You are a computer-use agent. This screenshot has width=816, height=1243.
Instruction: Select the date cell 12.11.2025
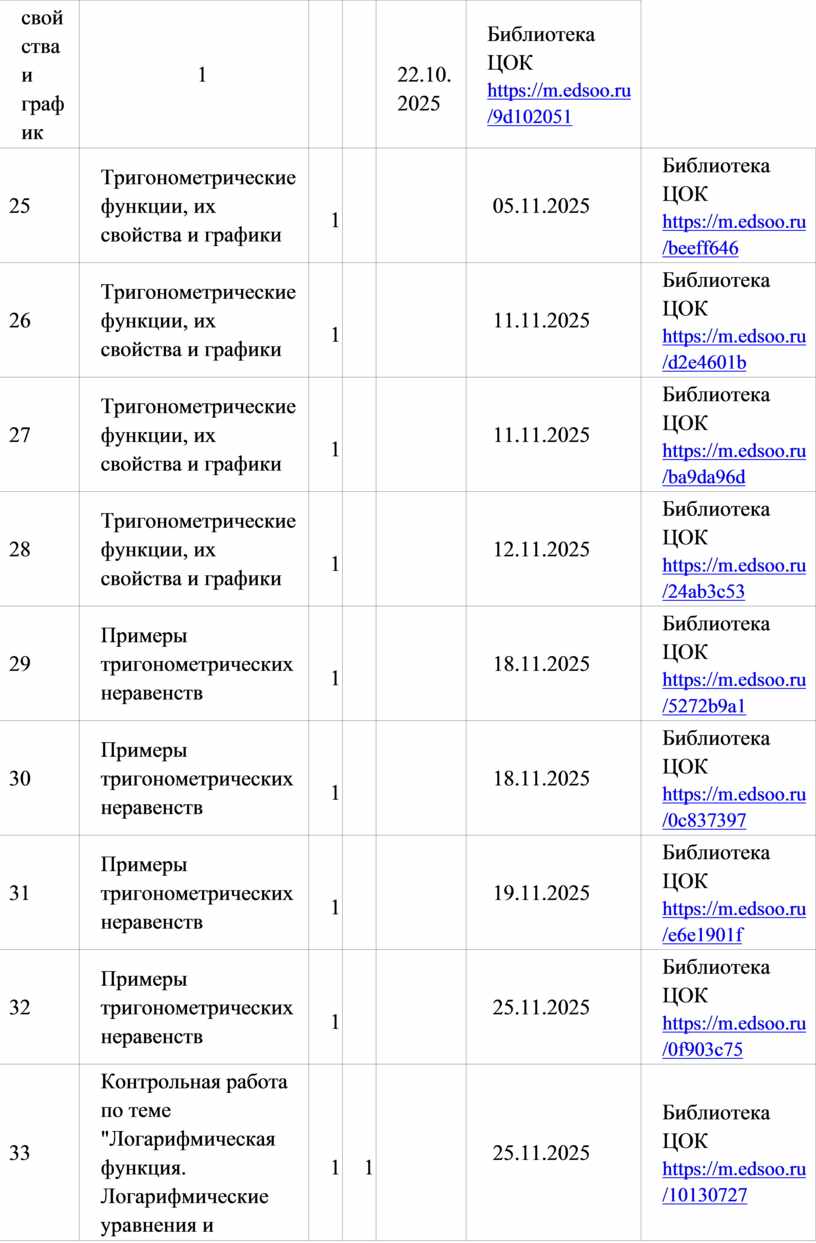[x=541, y=549]
